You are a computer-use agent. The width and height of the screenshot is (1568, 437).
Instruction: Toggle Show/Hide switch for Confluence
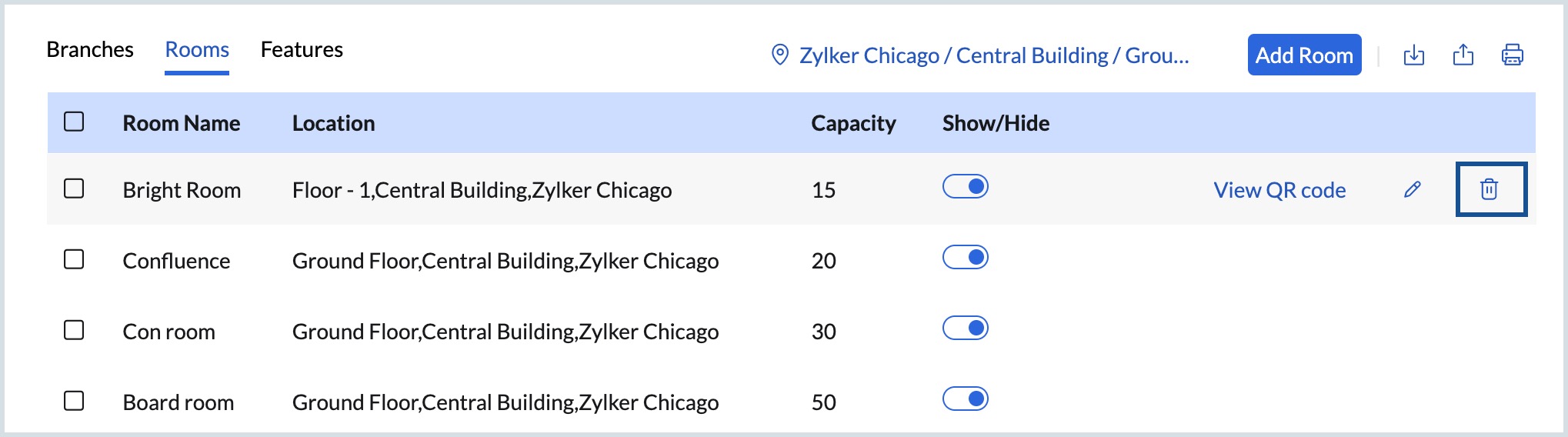pos(966,258)
